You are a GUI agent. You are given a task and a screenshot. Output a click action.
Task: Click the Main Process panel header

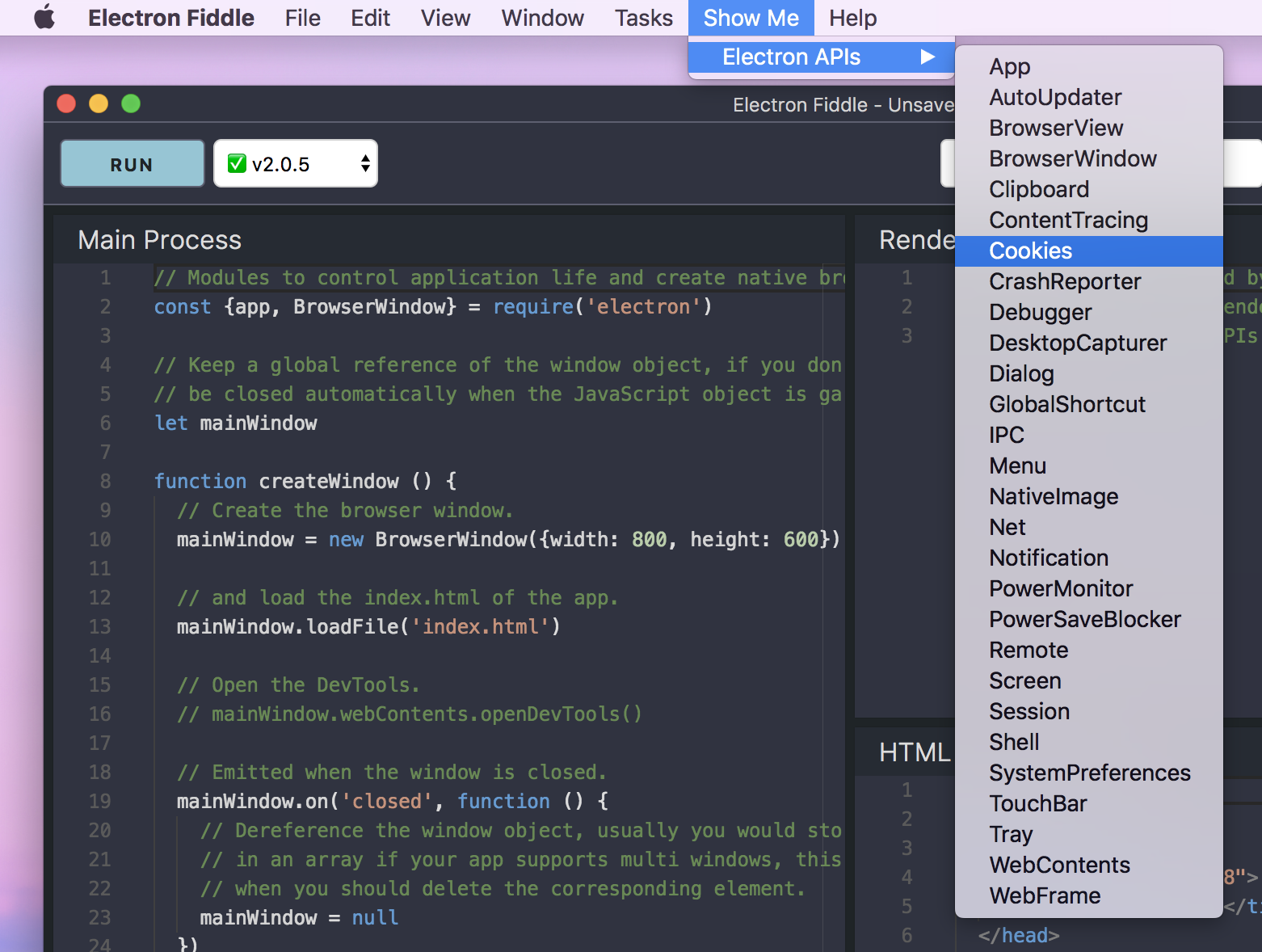(159, 239)
